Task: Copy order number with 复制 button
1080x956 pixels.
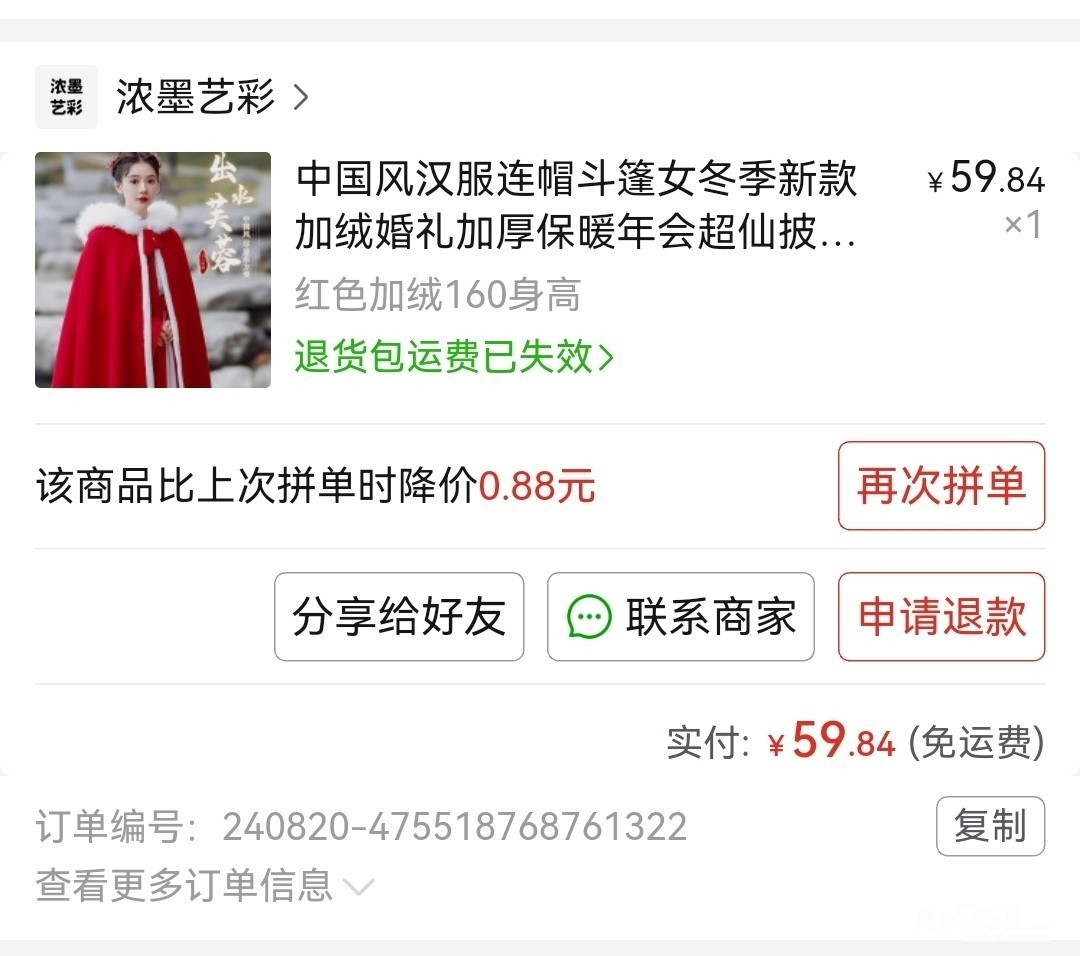Action: point(990,826)
